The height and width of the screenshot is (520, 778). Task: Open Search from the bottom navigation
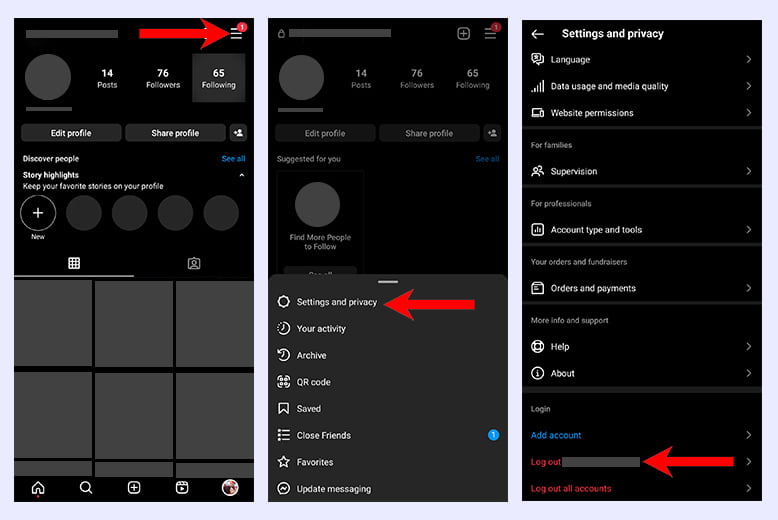[86, 488]
